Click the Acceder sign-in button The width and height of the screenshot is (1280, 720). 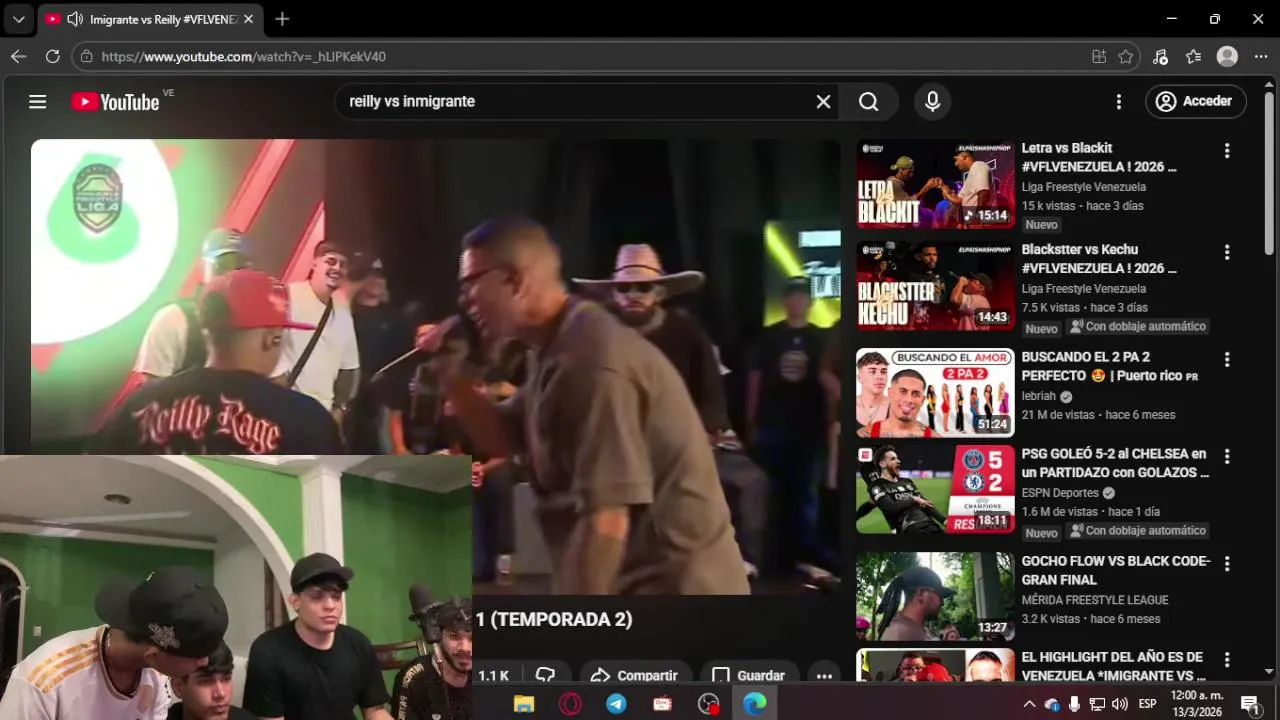coord(1195,101)
